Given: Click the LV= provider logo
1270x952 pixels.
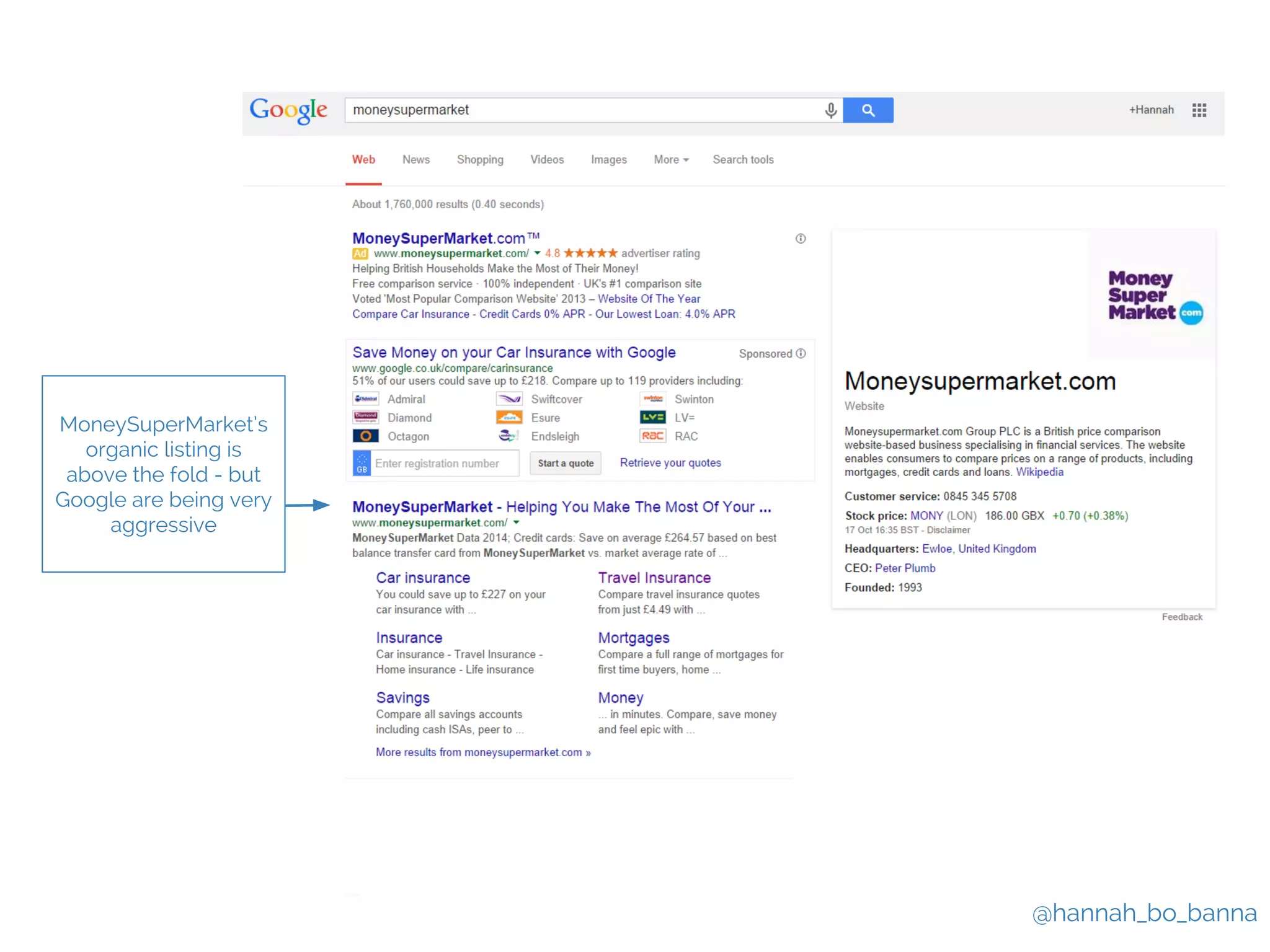Looking at the screenshot, I should pos(653,417).
